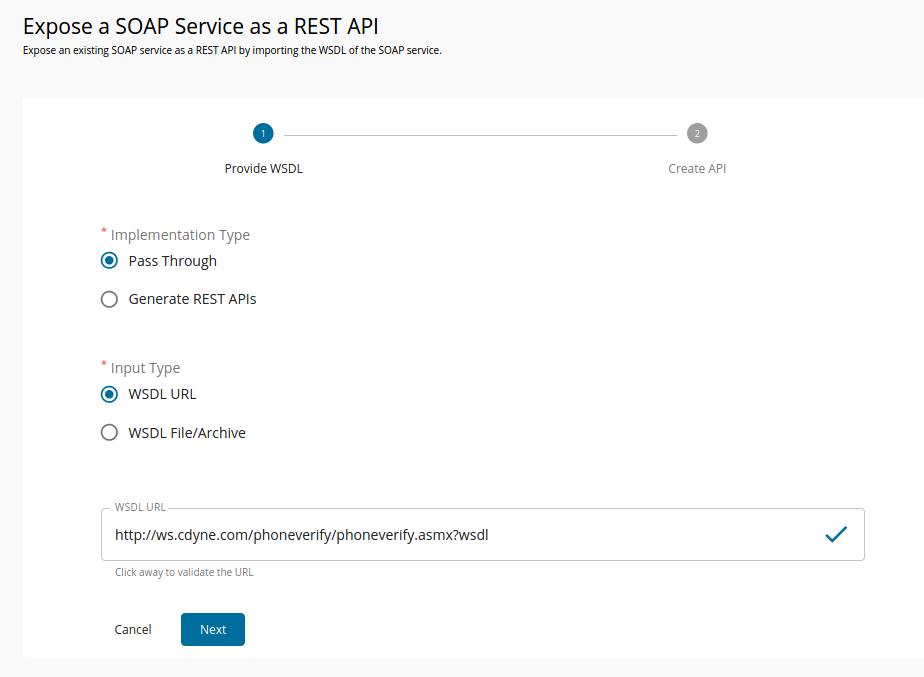Click the page description text below the heading

pyautogui.click(x=232, y=50)
